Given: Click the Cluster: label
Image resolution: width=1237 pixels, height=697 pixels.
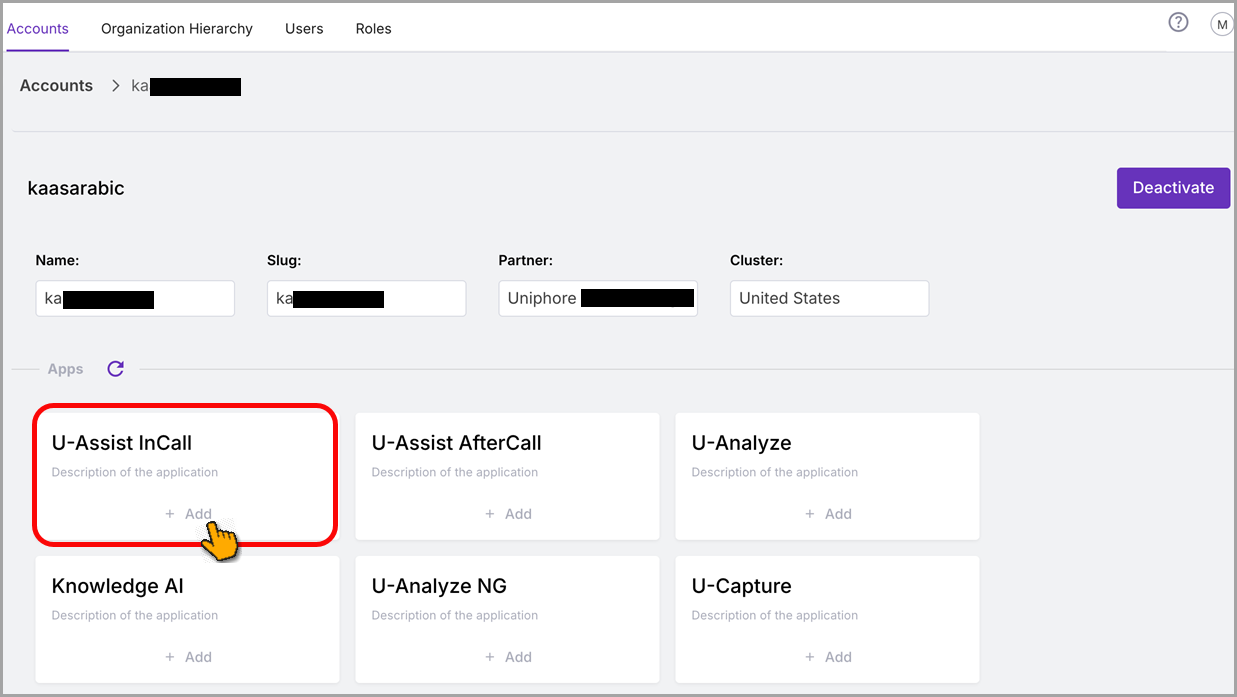Looking at the screenshot, I should tap(756, 260).
